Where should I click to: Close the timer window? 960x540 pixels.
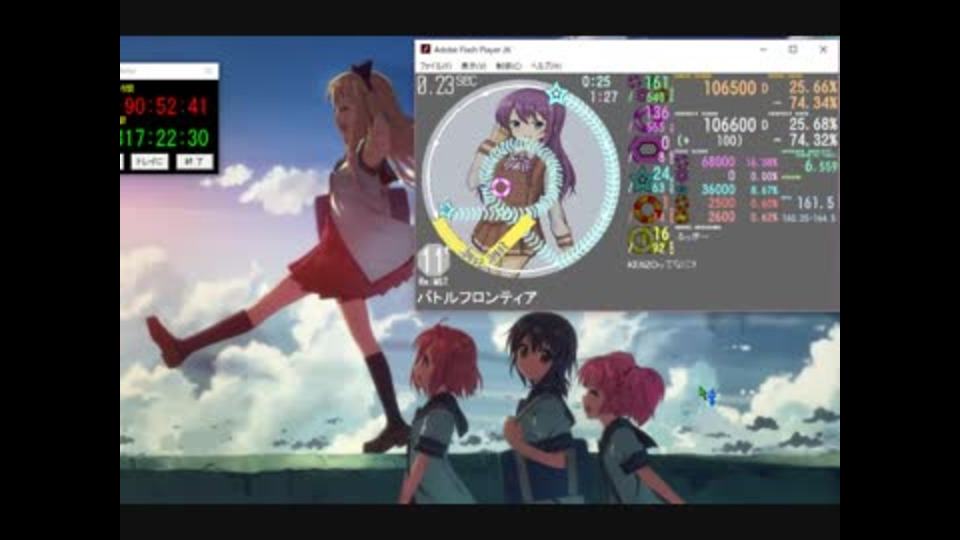click(208, 71)
